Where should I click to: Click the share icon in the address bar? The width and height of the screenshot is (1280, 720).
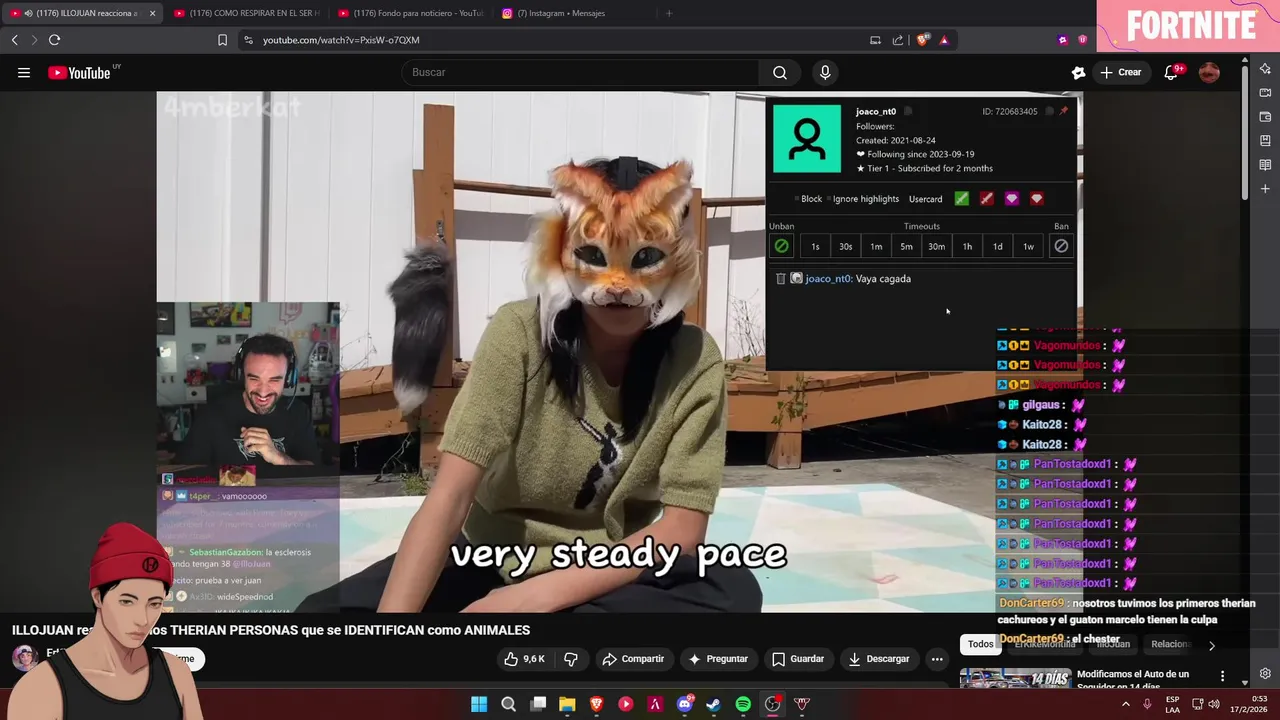897,40
